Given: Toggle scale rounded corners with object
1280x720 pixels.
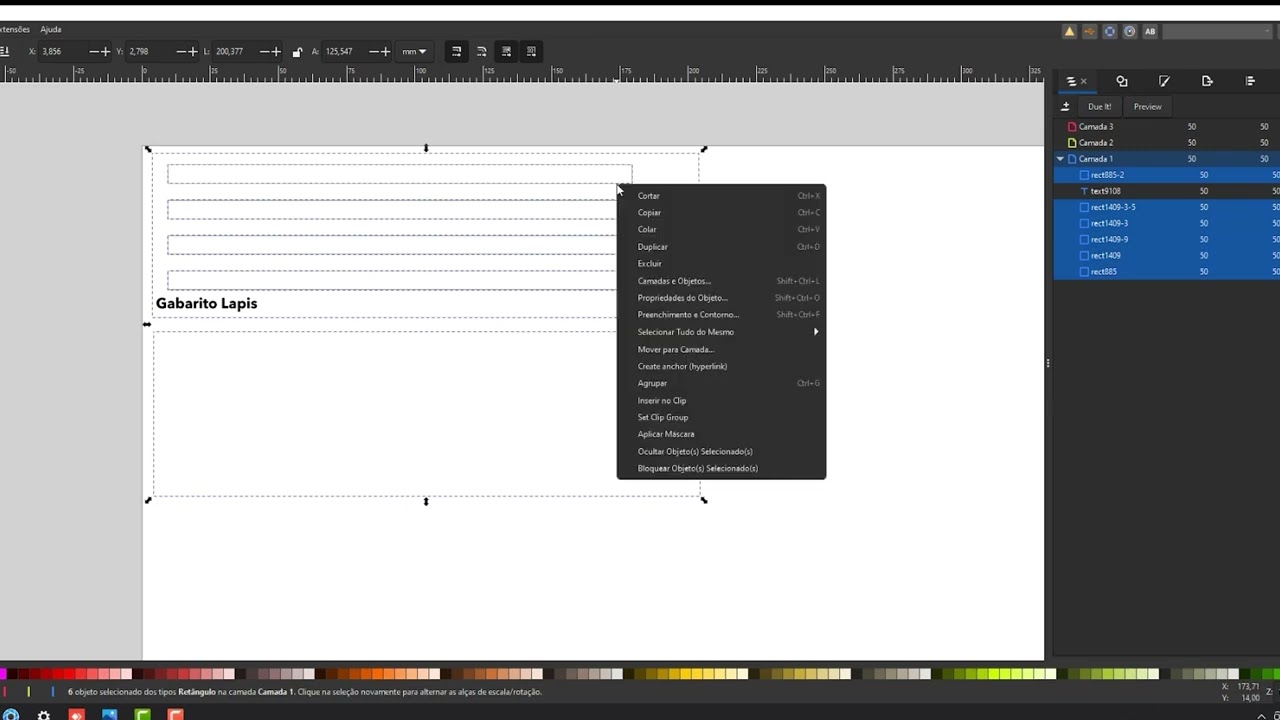Looking at the screenshot, I should click(x=481, y=51).
